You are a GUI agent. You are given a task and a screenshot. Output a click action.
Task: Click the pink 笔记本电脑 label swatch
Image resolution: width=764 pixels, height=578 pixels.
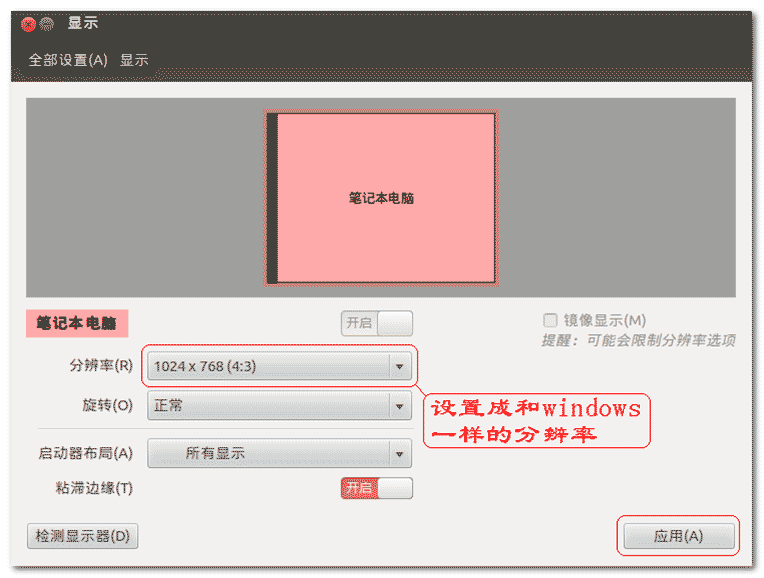pos(77,323)
